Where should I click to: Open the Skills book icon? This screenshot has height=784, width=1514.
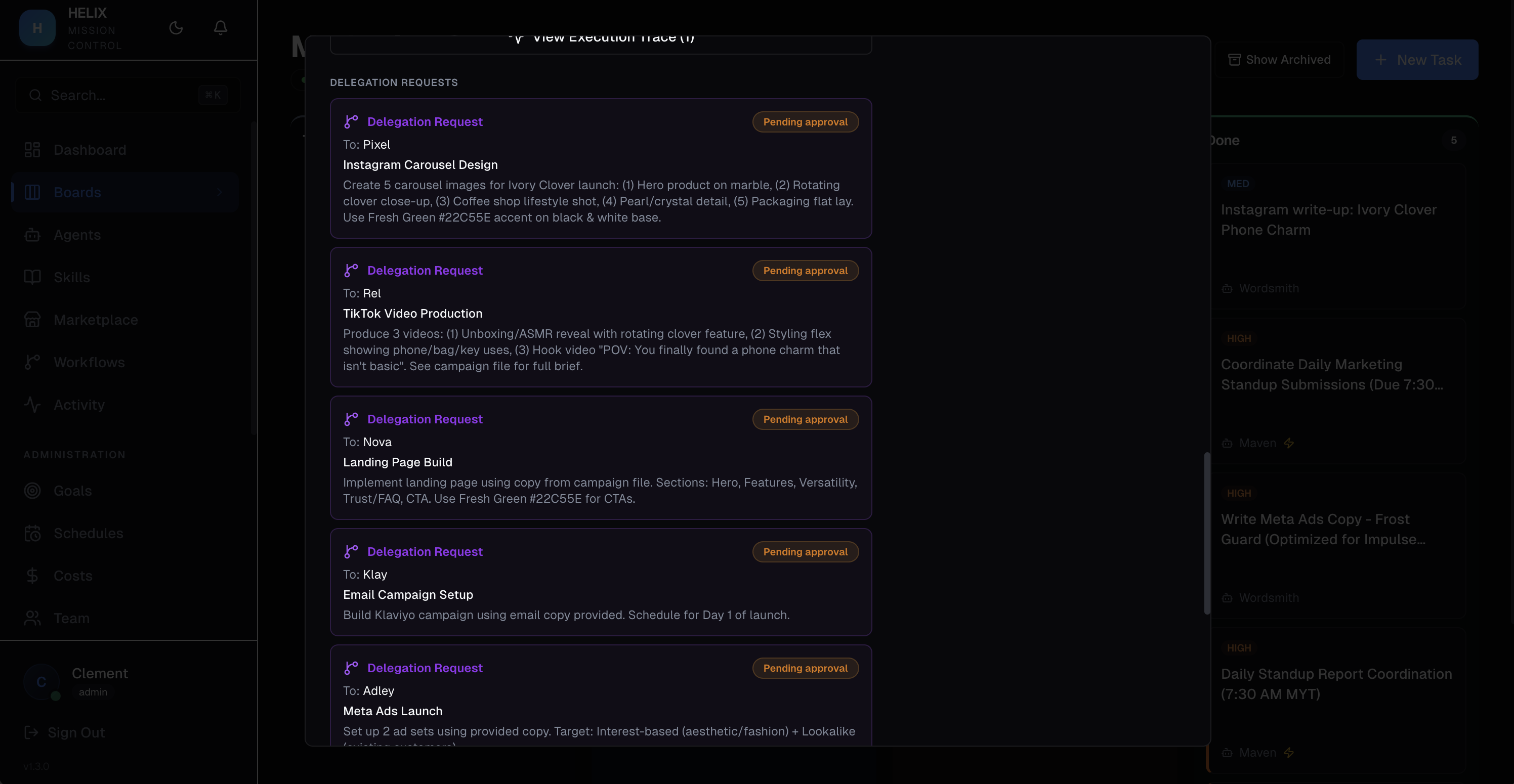pos(32,277)
